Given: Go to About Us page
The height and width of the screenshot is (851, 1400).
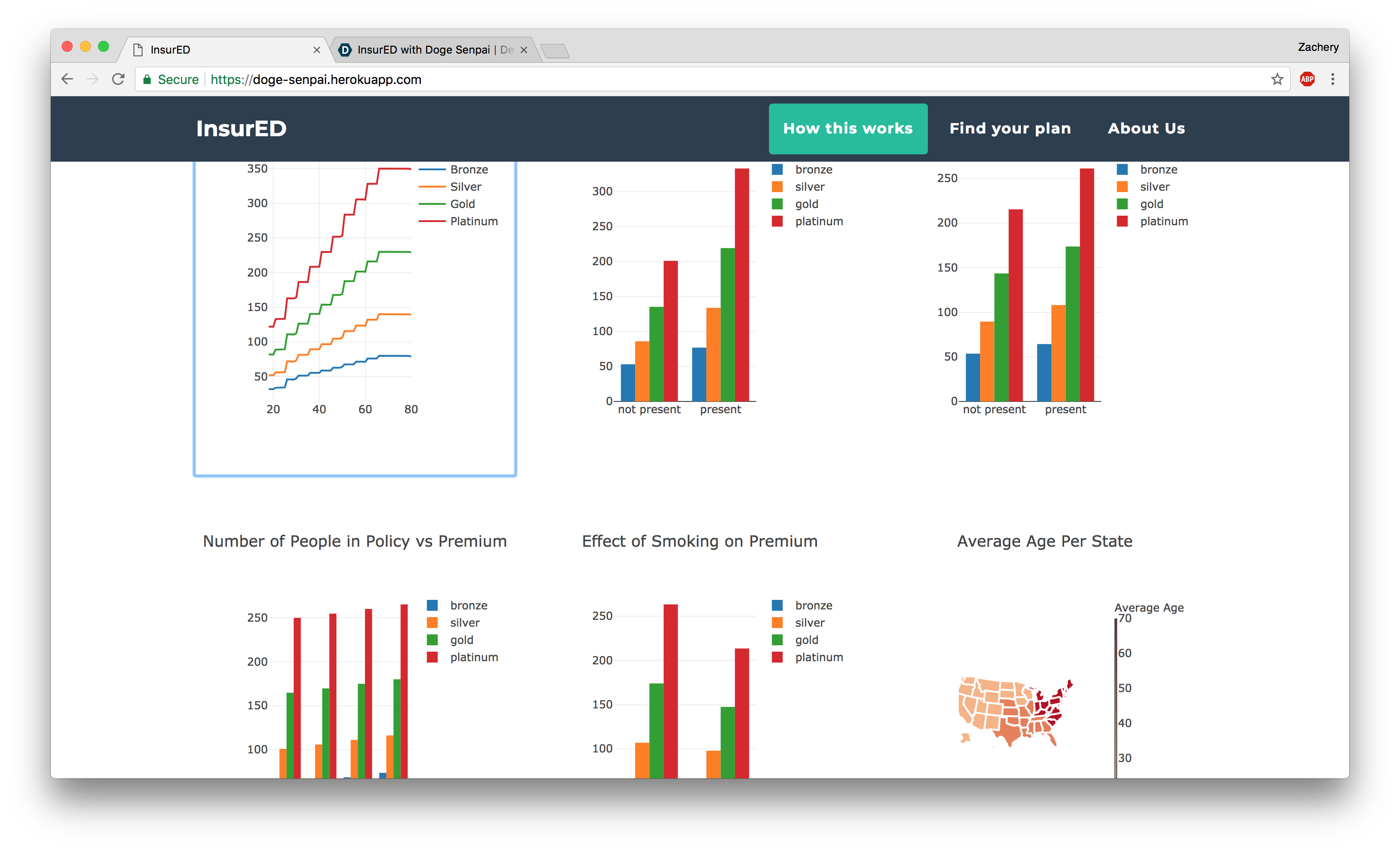Looking at the screenshot, I should coord(1146,129).
